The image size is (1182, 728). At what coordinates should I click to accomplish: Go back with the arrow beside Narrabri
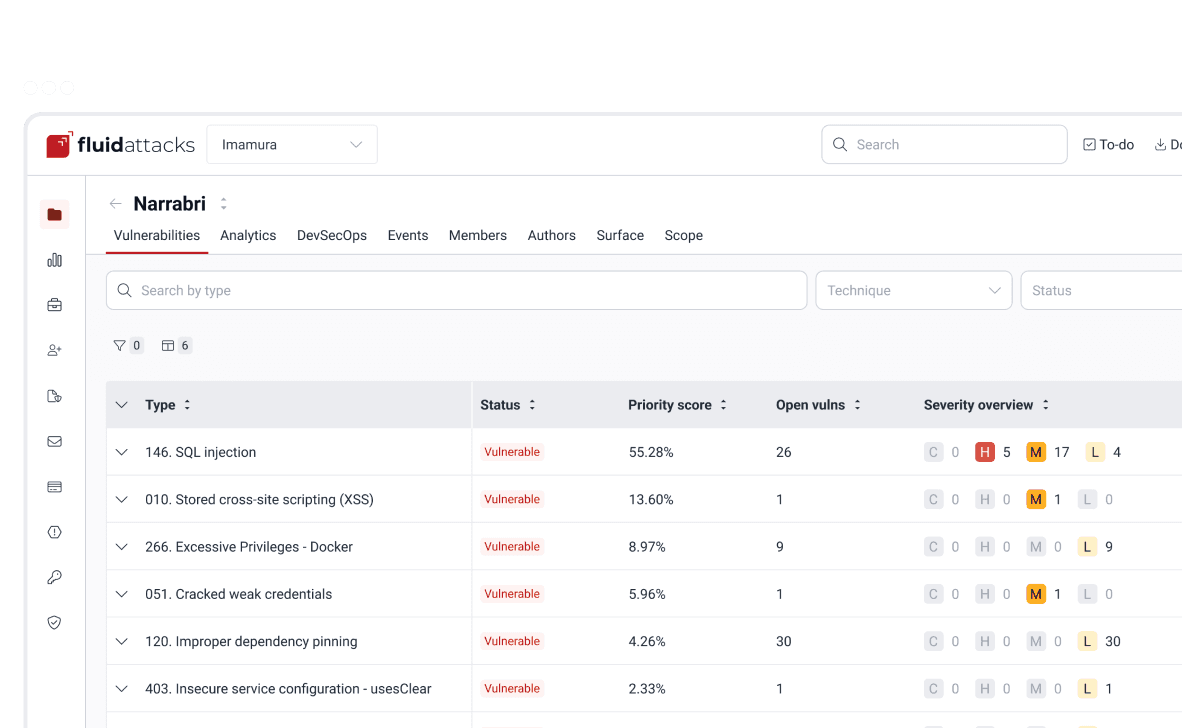(x=115, y=203)
